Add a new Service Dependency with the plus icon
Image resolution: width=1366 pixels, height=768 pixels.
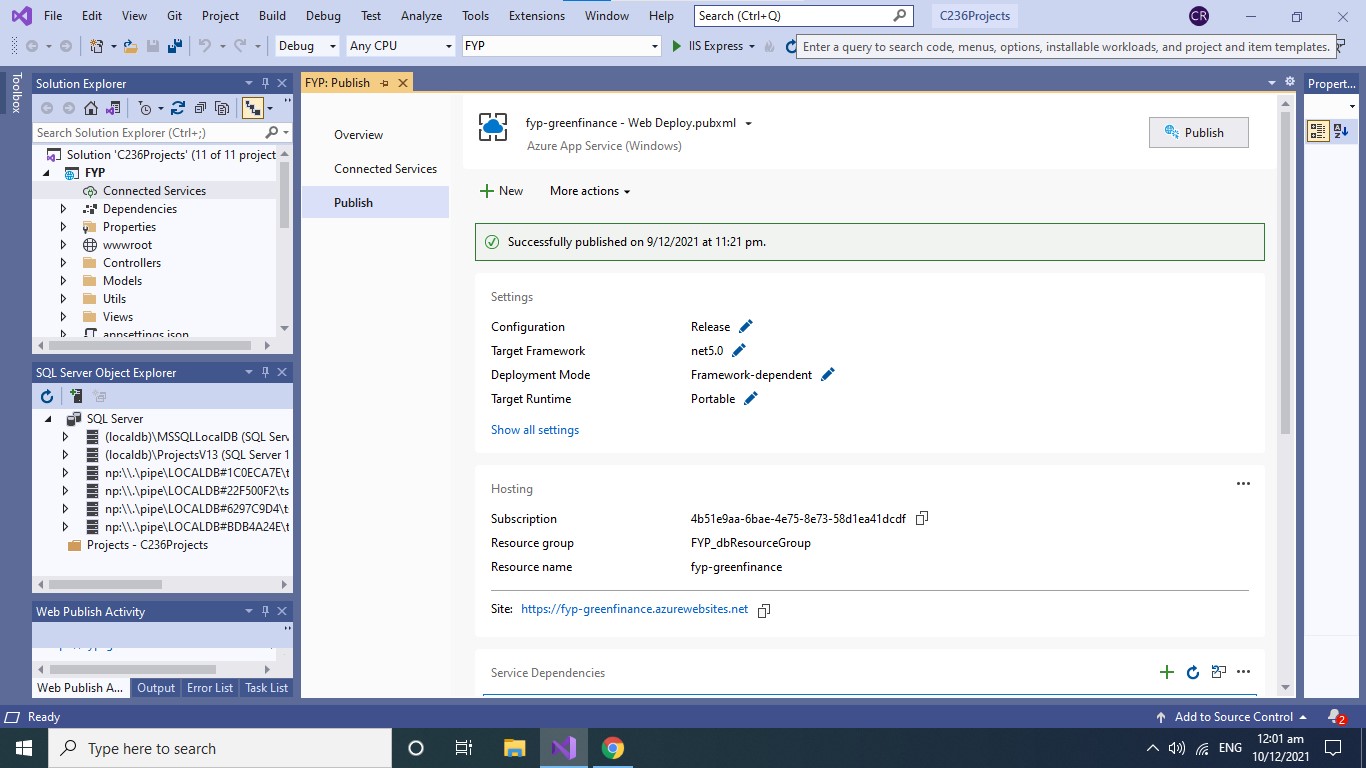tap(1167, 672)
